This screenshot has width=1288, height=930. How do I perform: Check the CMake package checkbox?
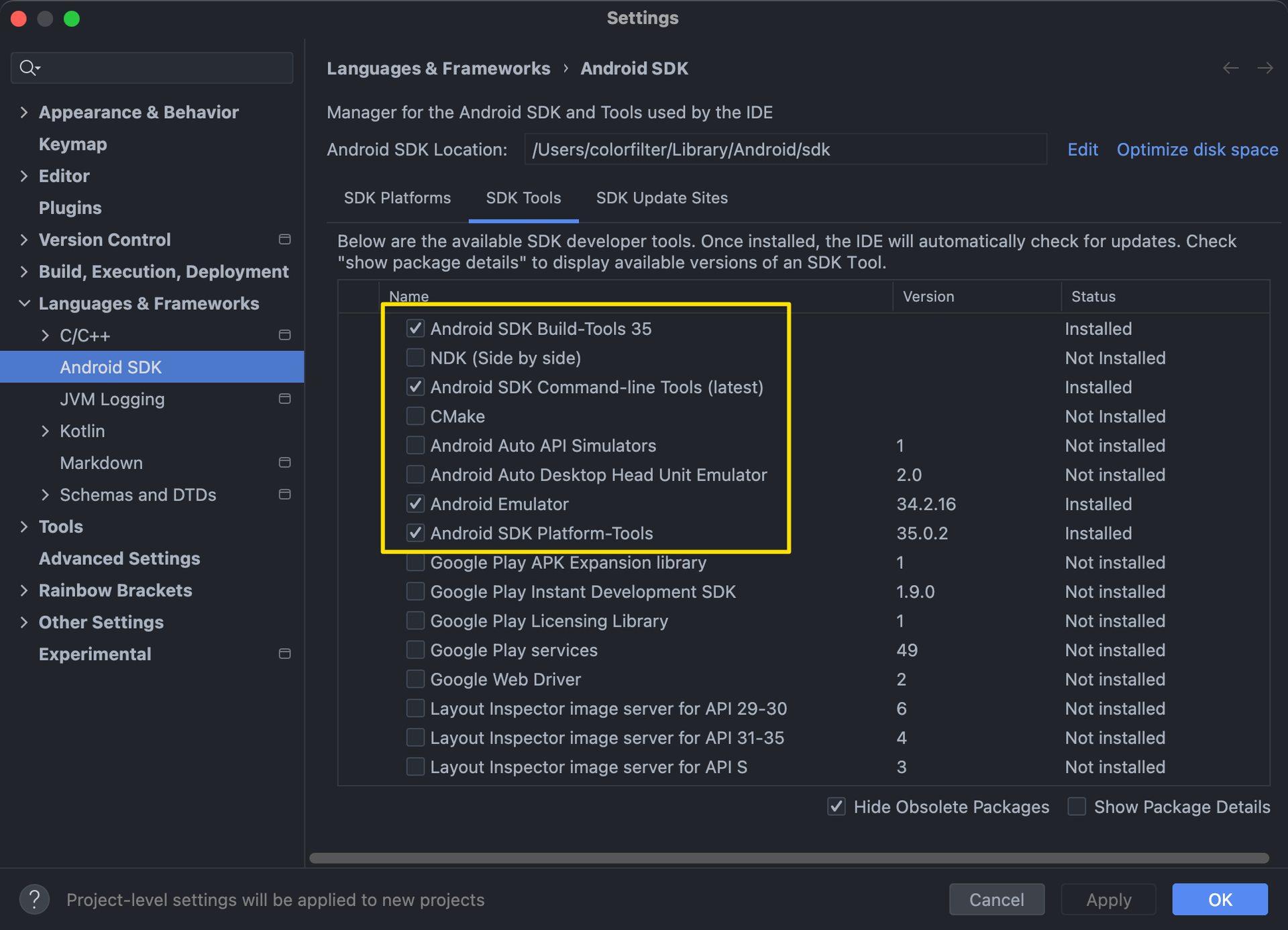tap(415, 416)
